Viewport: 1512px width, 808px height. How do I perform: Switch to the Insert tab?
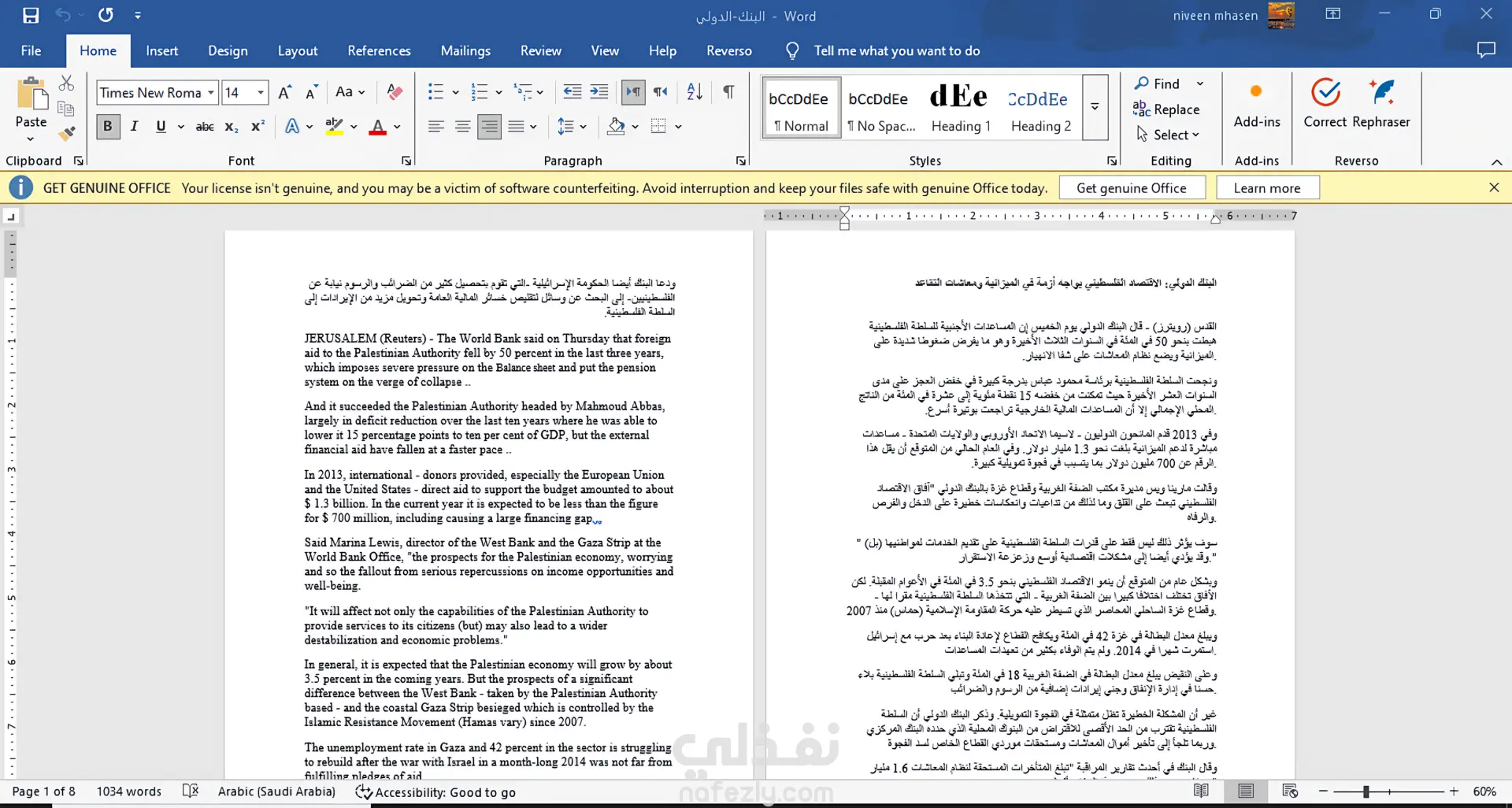[161, 50]
